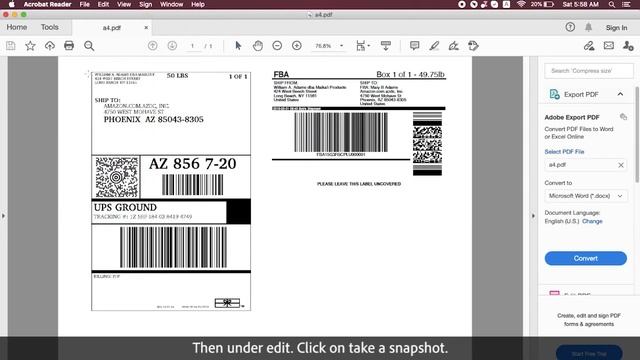Click the Export PDF tool icon
Viewport: 640px width, 360px height.
(554, 94)
